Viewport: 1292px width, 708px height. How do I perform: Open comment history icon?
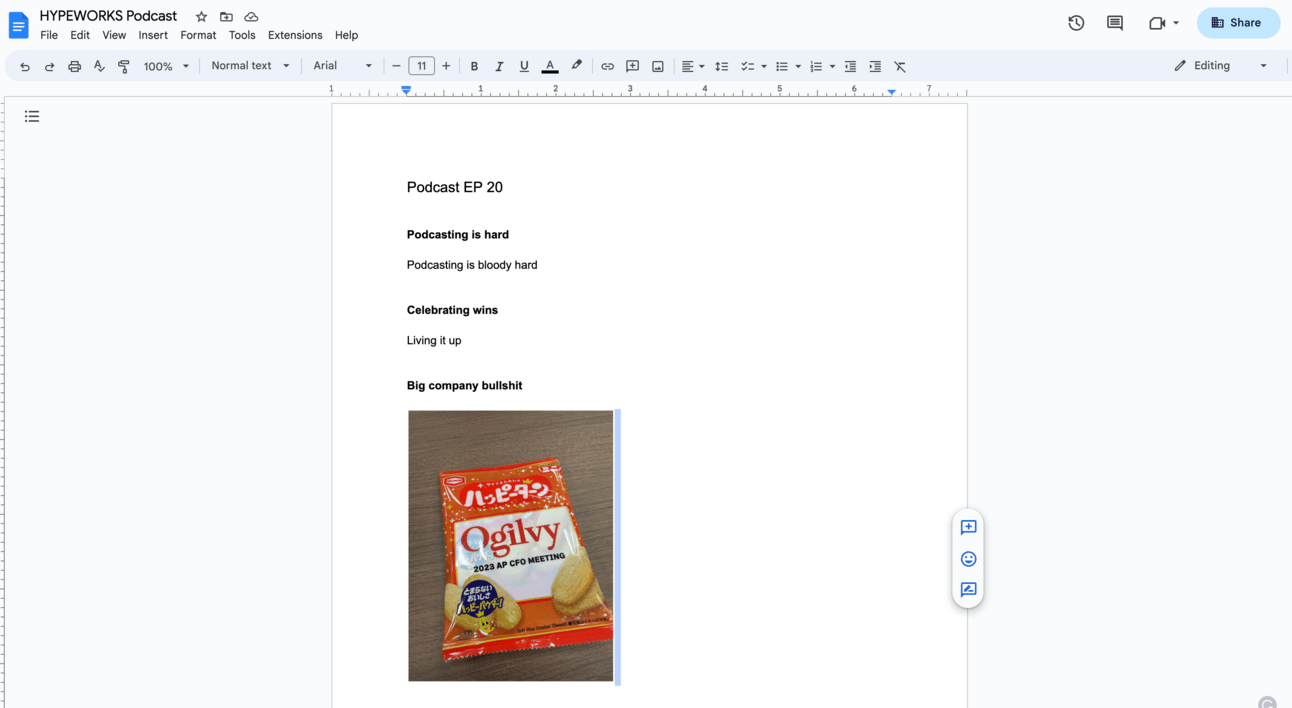click(1115, 23)
